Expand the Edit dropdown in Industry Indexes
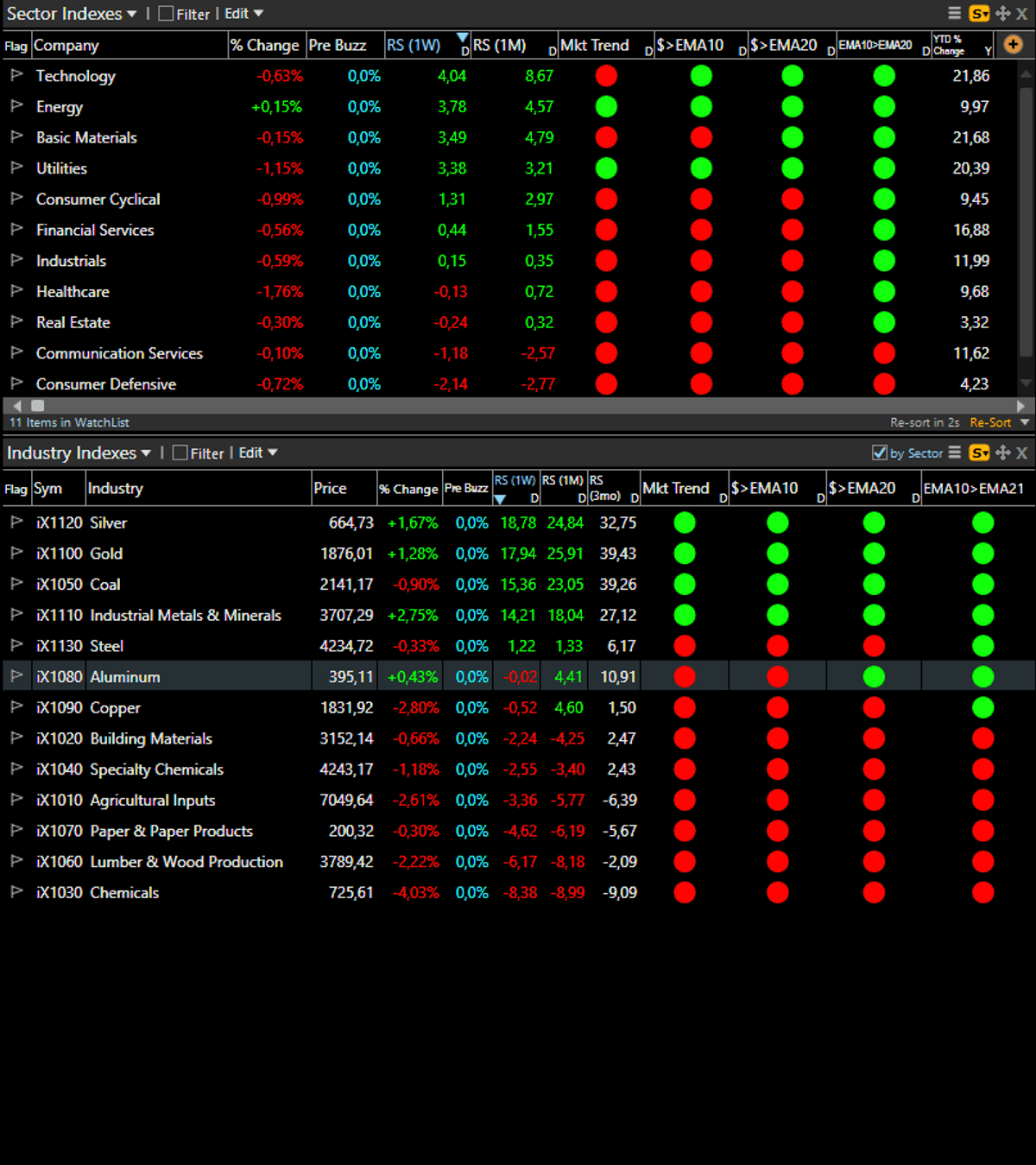The height and width of the screenshot is (1165, 1036). tap(258, 453)
